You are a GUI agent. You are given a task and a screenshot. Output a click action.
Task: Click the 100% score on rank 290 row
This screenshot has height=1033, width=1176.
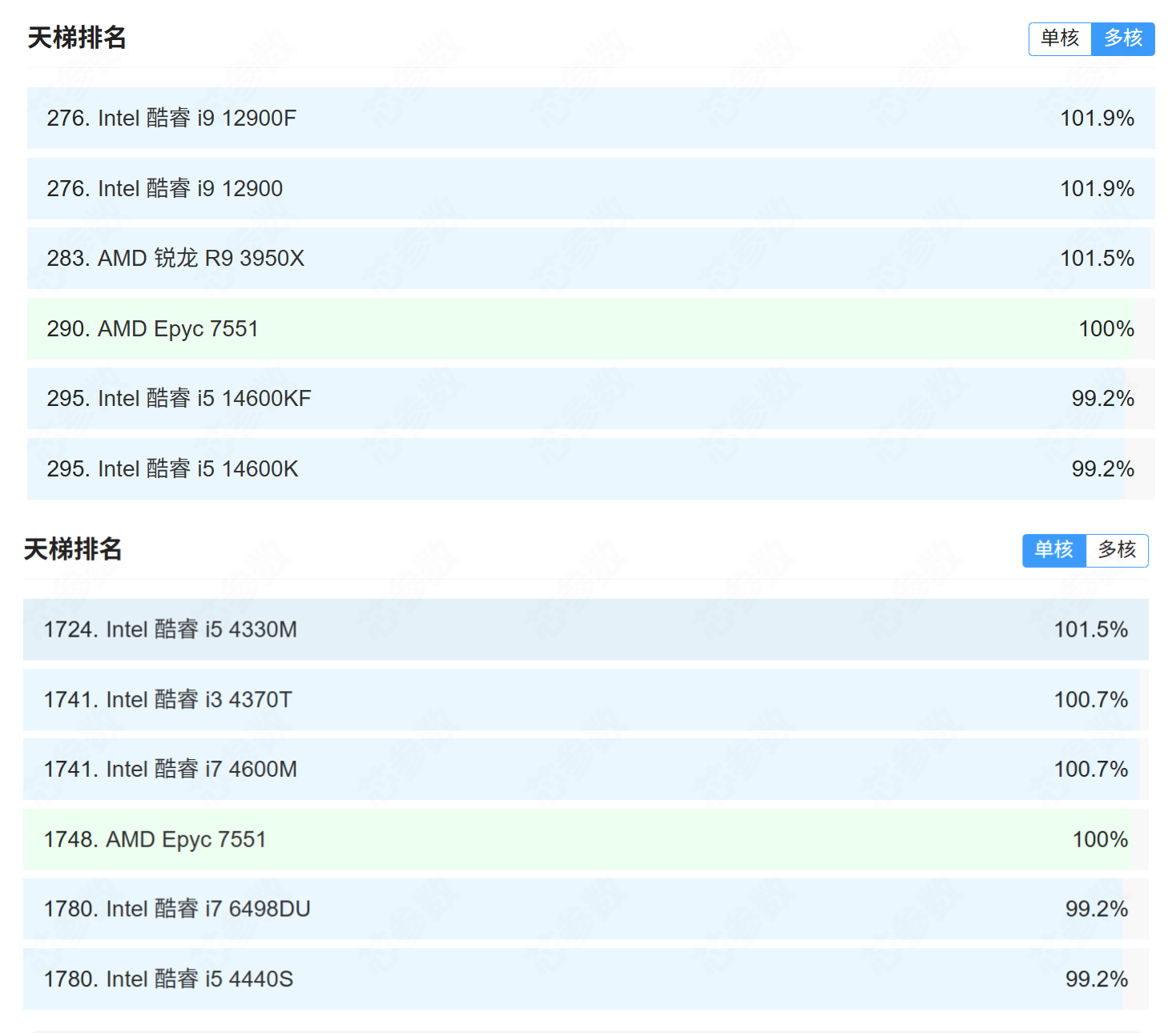point(1106,329)
